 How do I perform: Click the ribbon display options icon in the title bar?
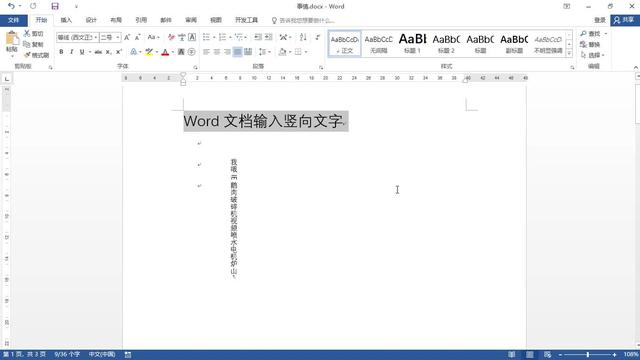567,6
